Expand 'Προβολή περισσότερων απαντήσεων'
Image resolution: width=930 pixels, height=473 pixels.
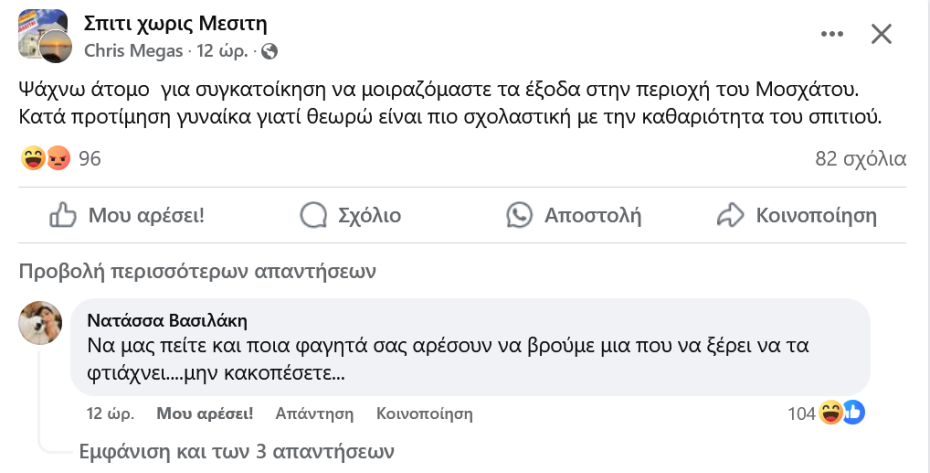coord(197,271)
